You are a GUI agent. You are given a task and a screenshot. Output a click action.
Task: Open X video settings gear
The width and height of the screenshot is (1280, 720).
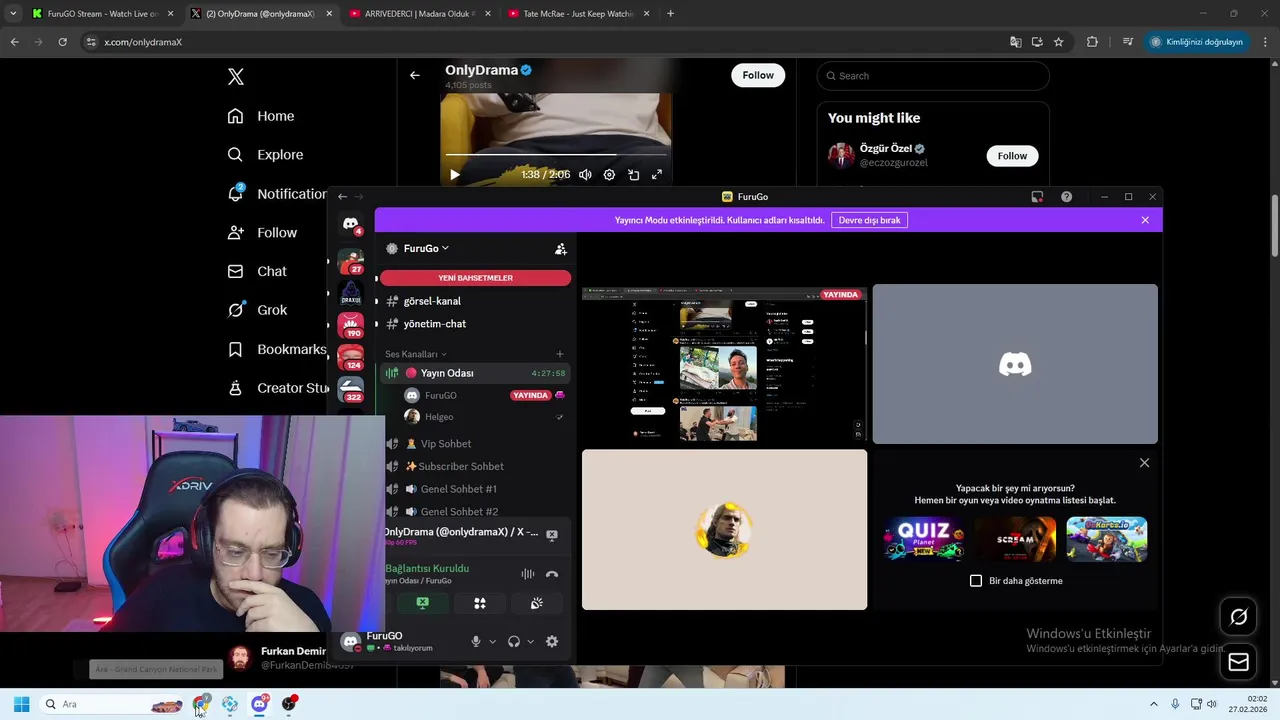tap(609, 175)
